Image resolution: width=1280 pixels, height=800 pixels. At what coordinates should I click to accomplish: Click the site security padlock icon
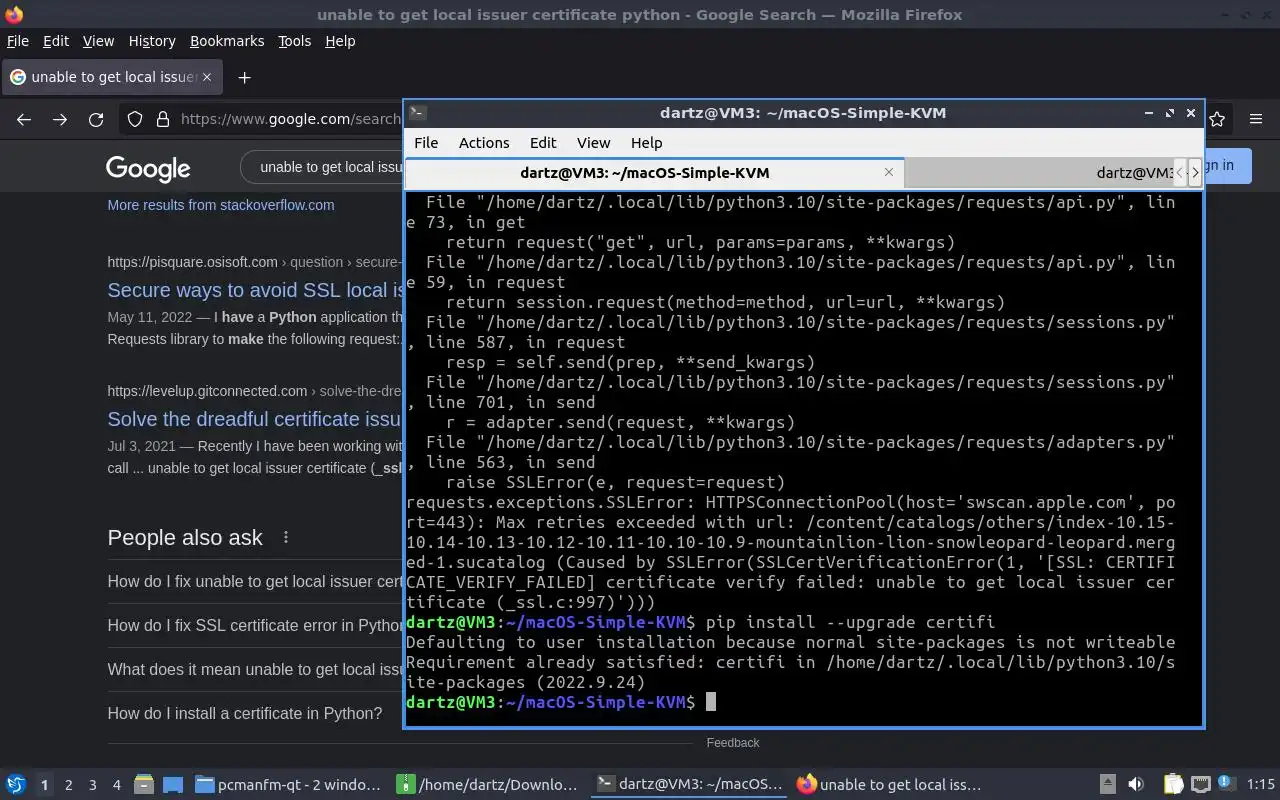(x=163, y=119)
